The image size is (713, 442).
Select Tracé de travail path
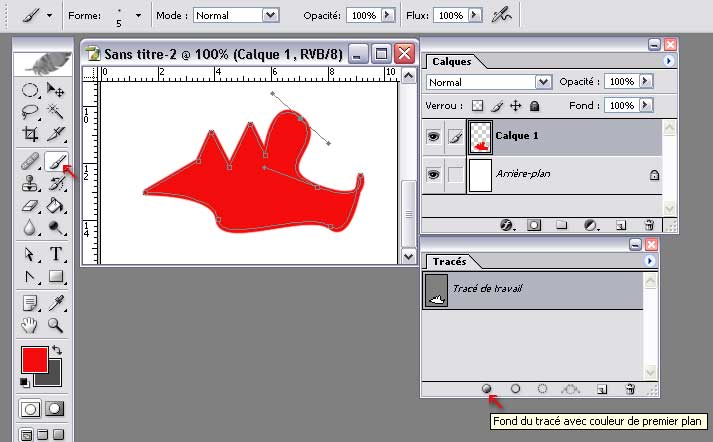point(532,291)
